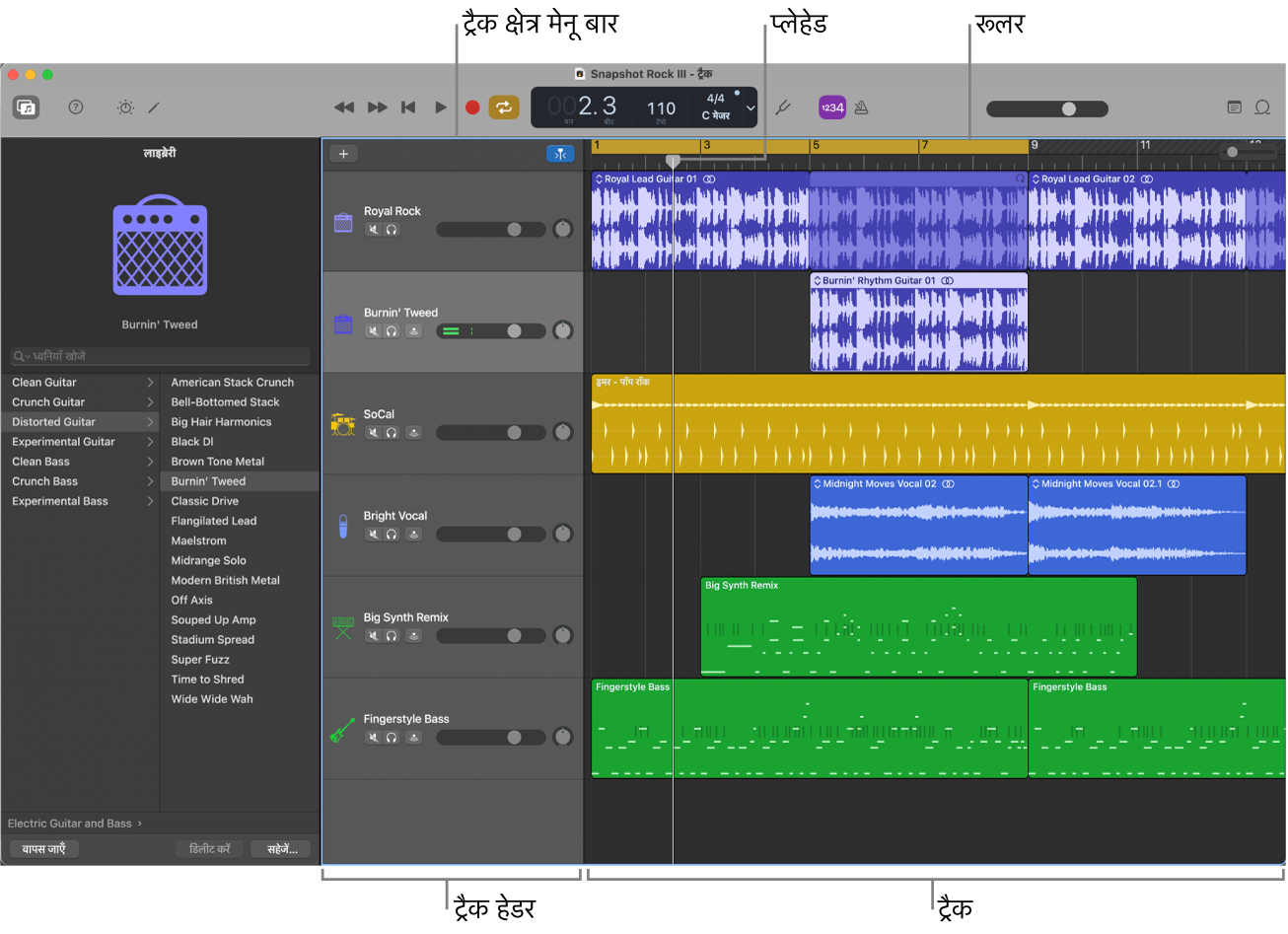The image size is (1288, 934).
Task: Mute the Big Synth Remix track
Action: pos(374,636)
